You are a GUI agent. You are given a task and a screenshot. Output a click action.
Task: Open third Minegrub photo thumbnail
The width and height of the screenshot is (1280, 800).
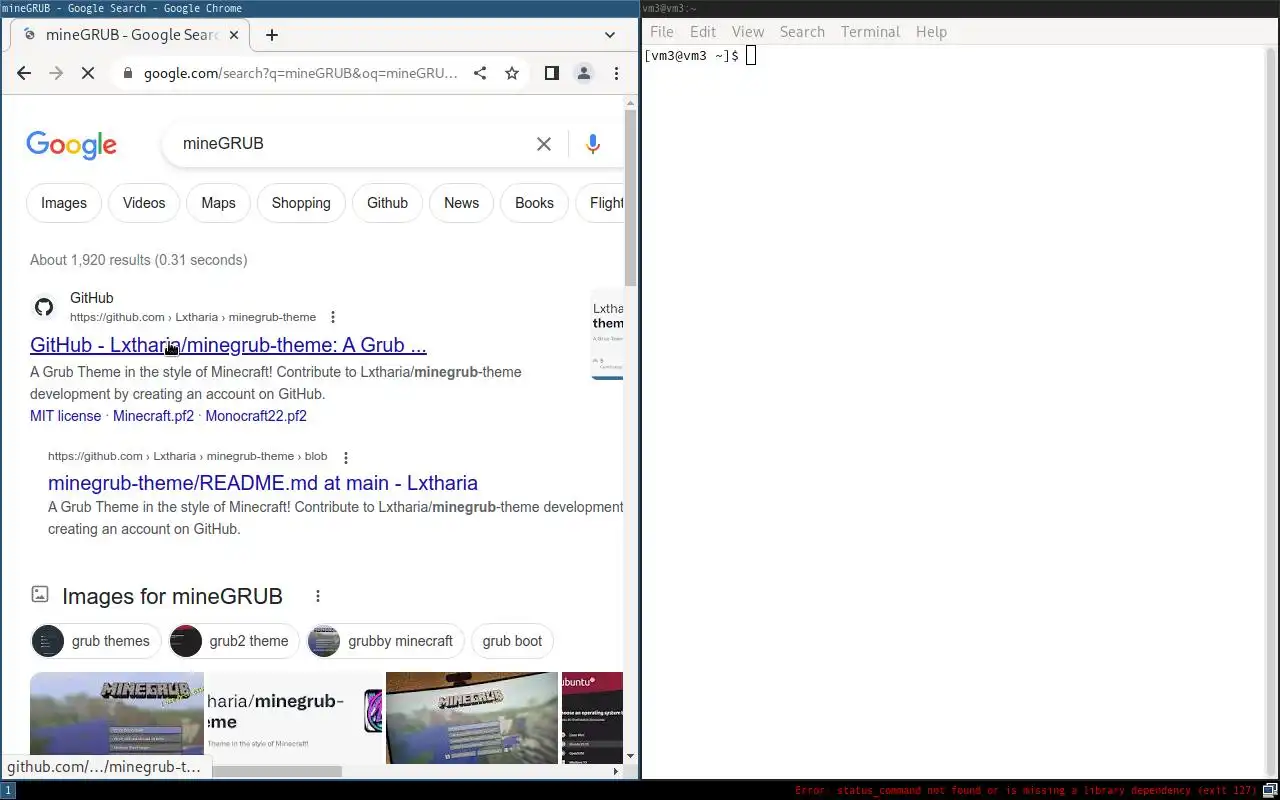click(472, 717)
